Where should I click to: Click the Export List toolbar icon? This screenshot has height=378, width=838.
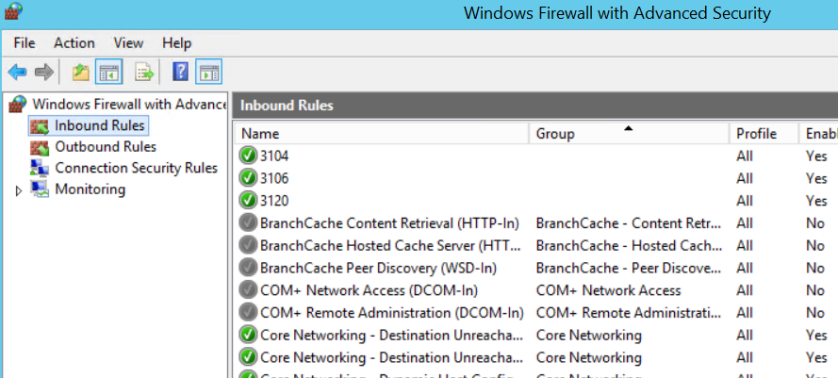point(144,72)
